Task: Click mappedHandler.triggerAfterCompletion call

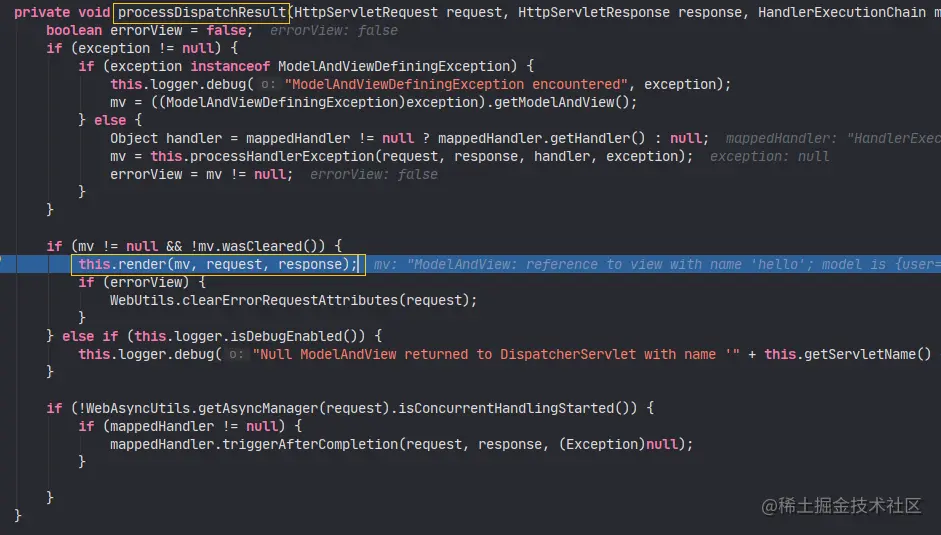Action: pos(401,444)
